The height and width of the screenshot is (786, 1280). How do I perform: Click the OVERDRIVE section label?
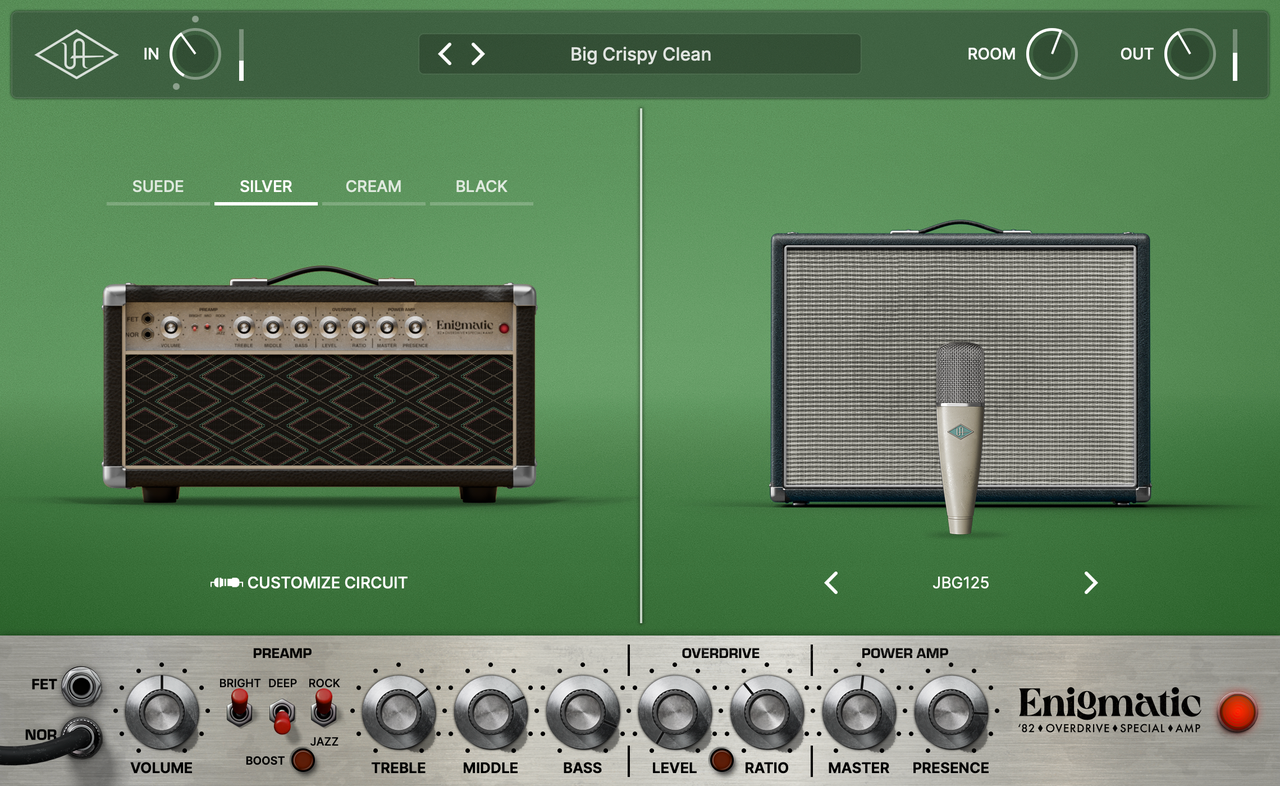[x=721, y=653]
